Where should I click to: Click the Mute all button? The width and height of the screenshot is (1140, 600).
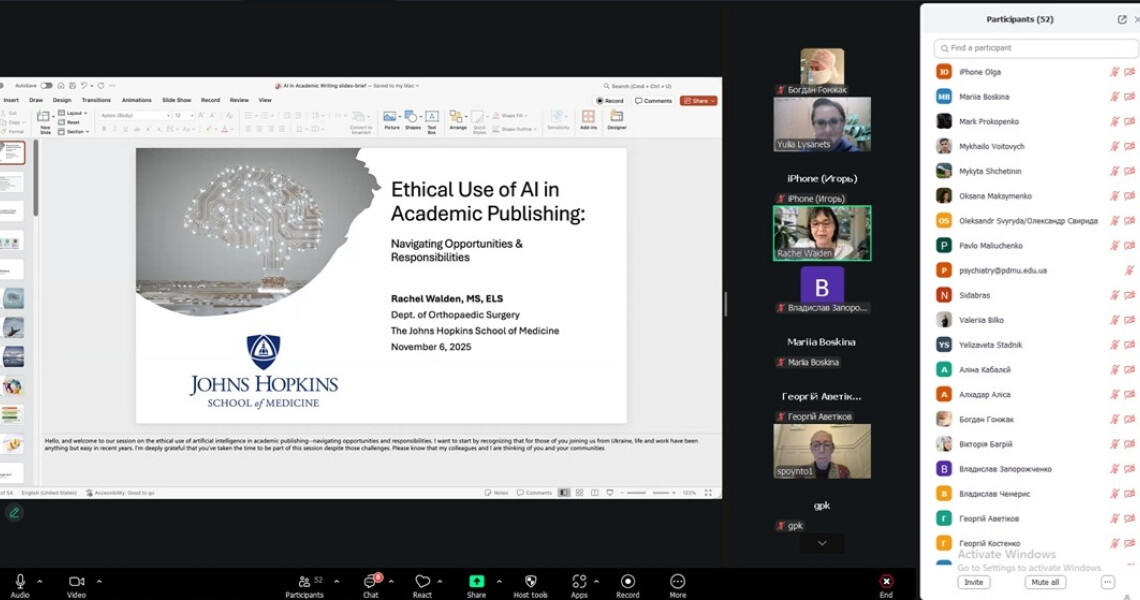(x=1045, y=582)
